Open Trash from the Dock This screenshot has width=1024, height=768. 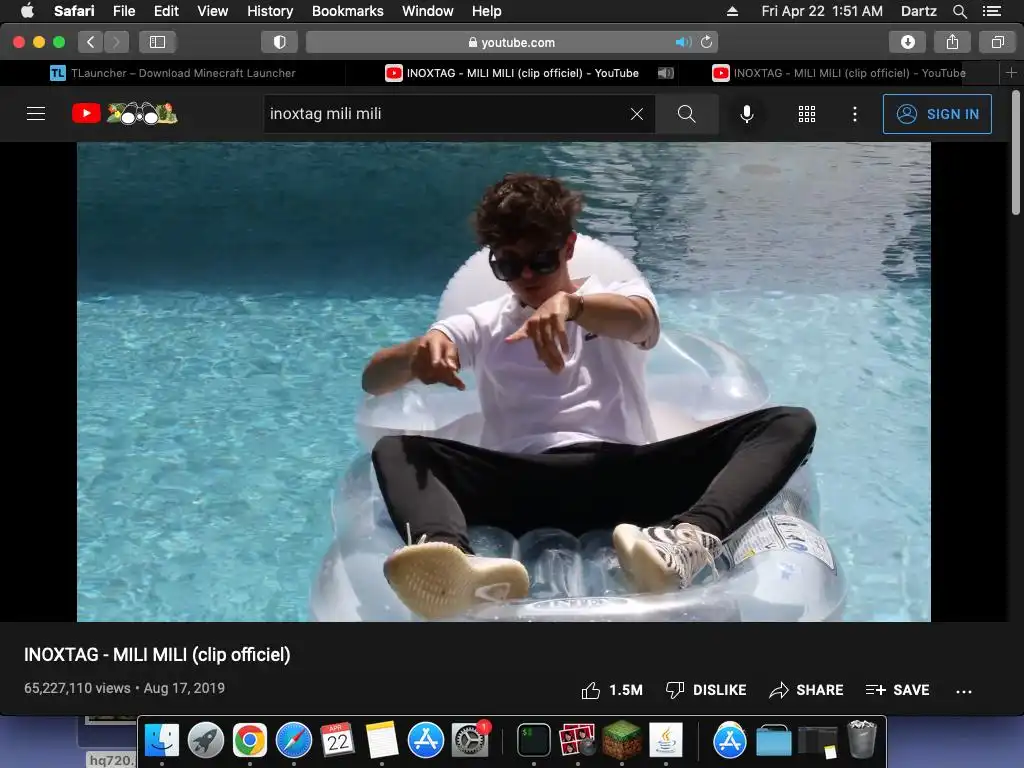(861, 740)
